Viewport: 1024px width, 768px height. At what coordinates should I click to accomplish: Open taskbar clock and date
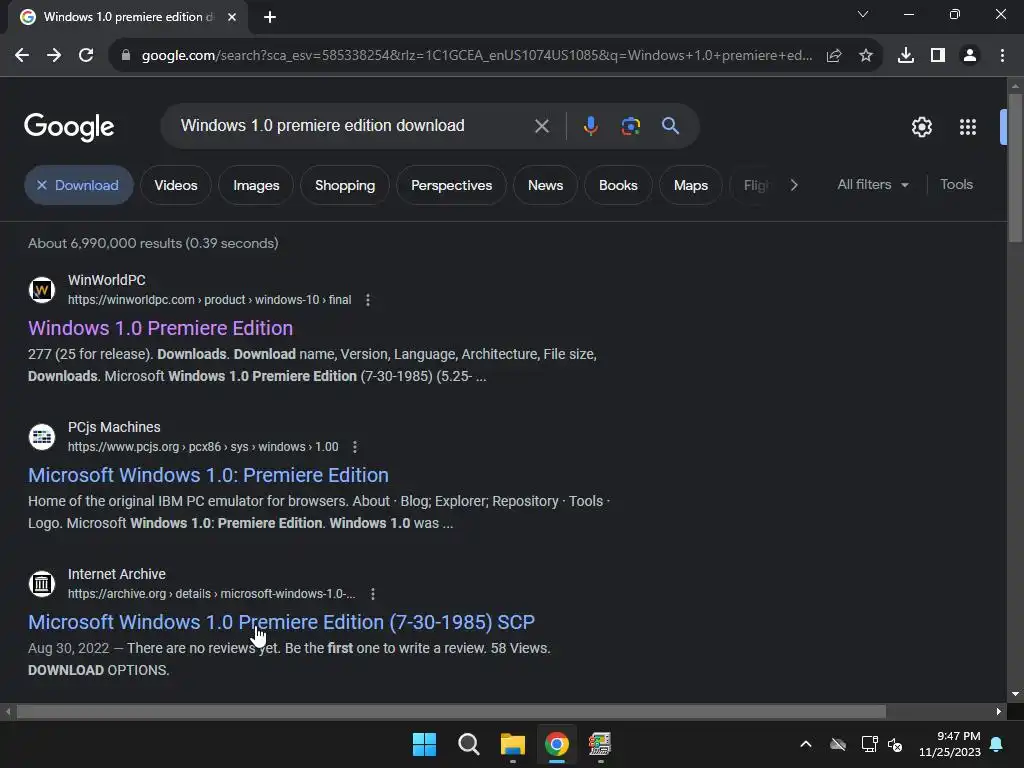coord(950,744)
